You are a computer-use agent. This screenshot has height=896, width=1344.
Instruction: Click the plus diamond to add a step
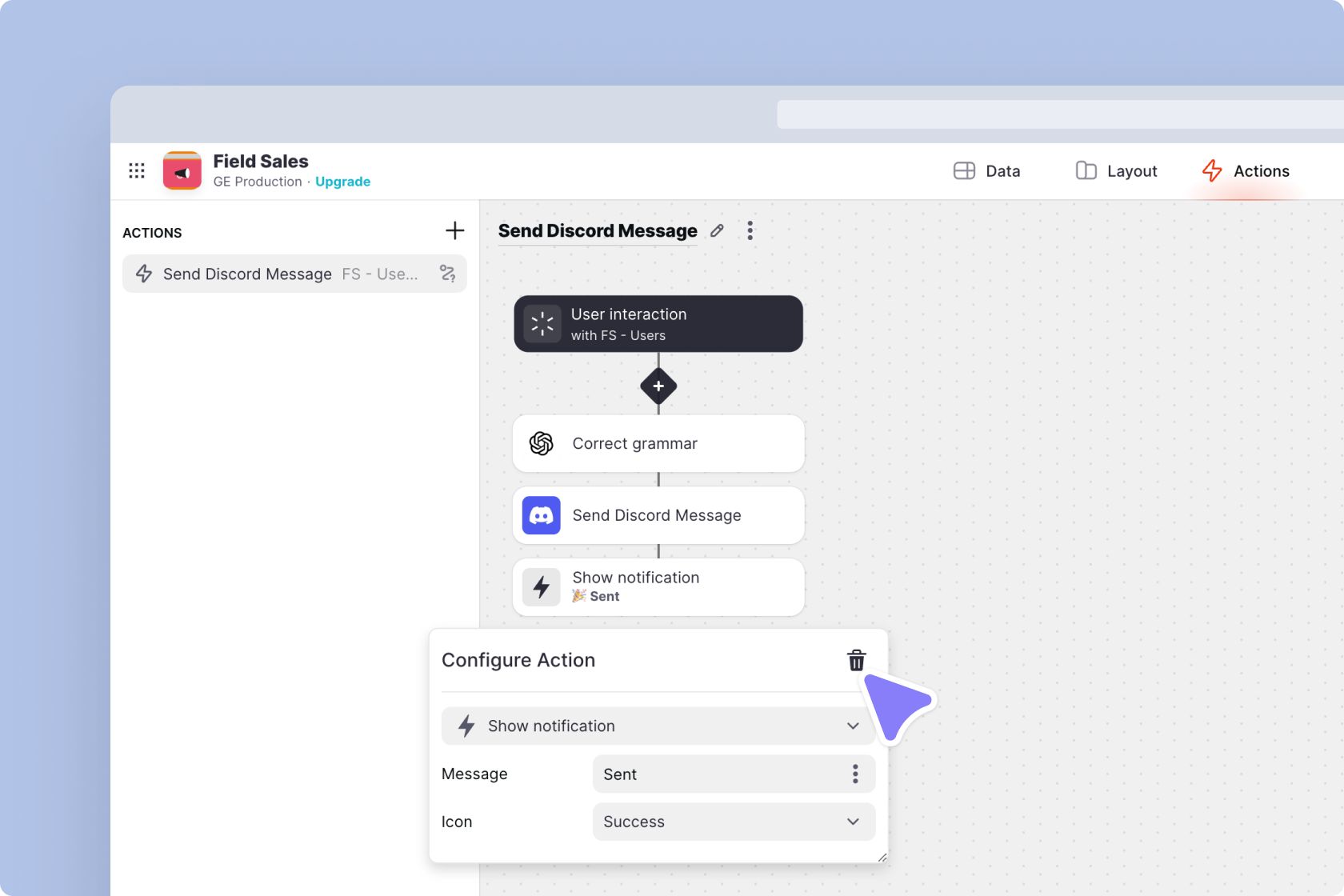tap(658, 386)
